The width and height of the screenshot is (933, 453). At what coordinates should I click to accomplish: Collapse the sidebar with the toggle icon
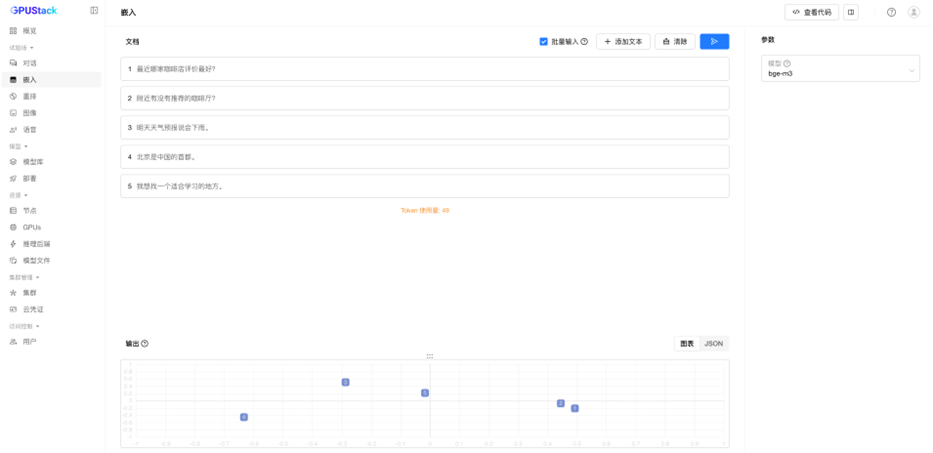tap(94, 10)
